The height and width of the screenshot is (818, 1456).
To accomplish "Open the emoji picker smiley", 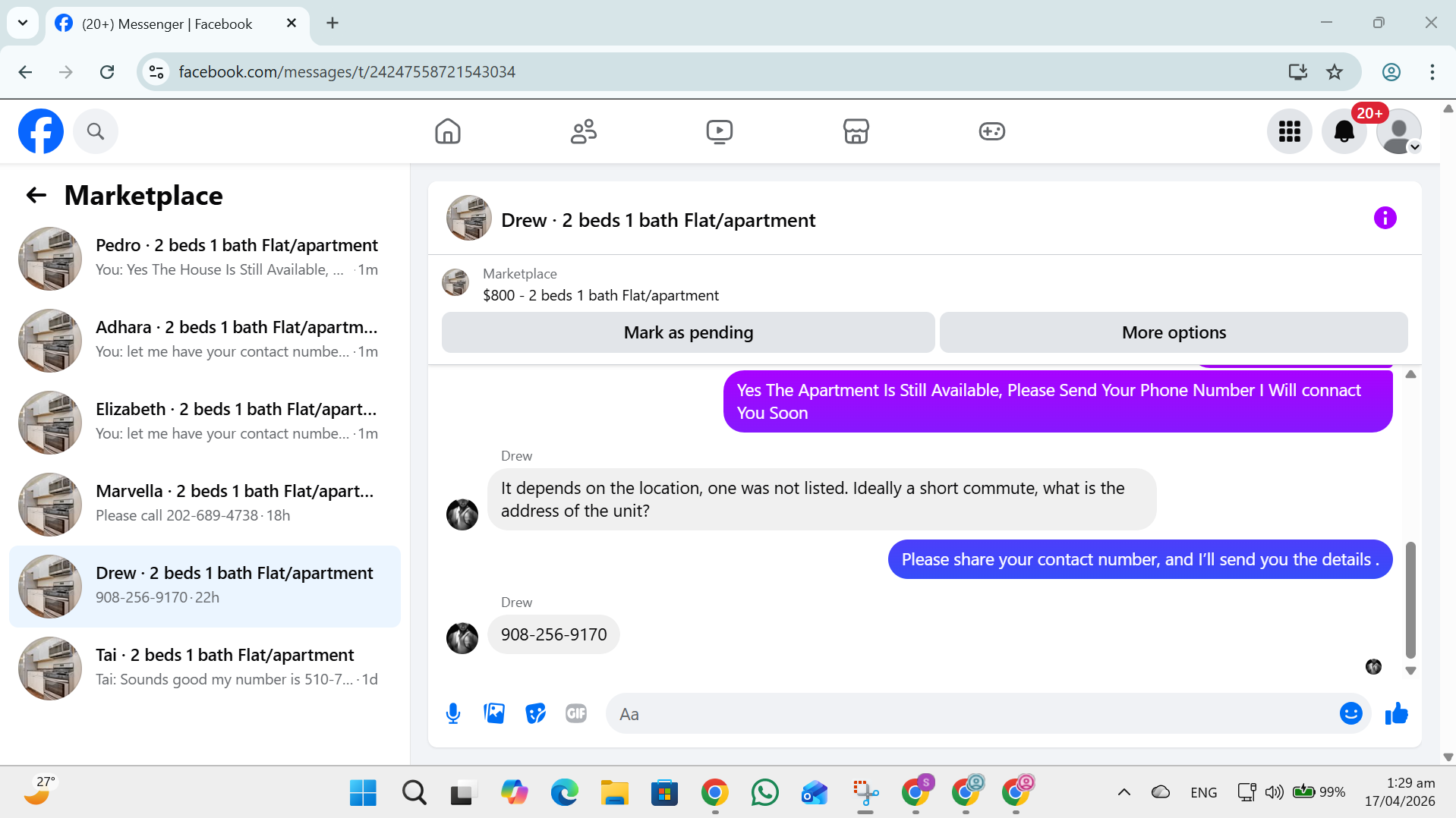I will [x=1351, y=713].
